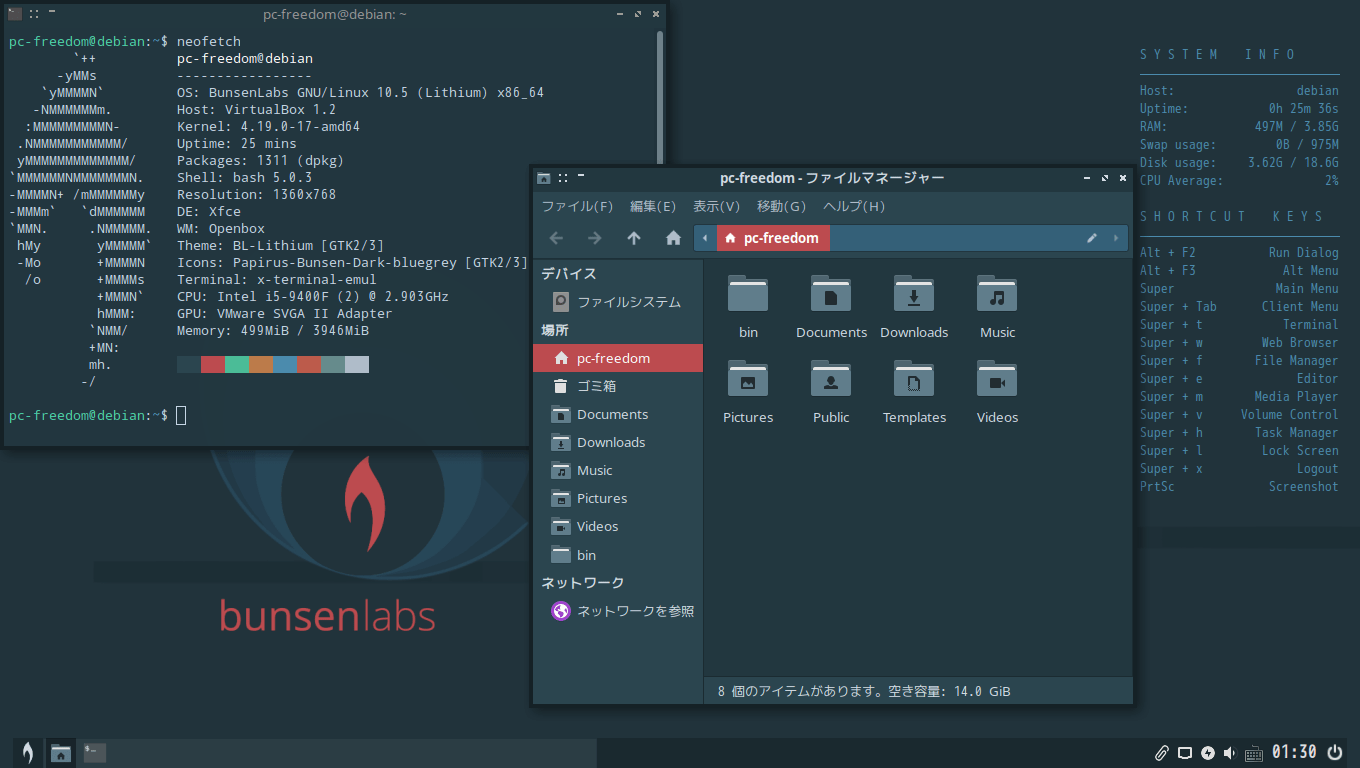Select ゴミ箱 (Trash) in the sidebar
This screenshot has height=768, width=1360.
[596, 386]
